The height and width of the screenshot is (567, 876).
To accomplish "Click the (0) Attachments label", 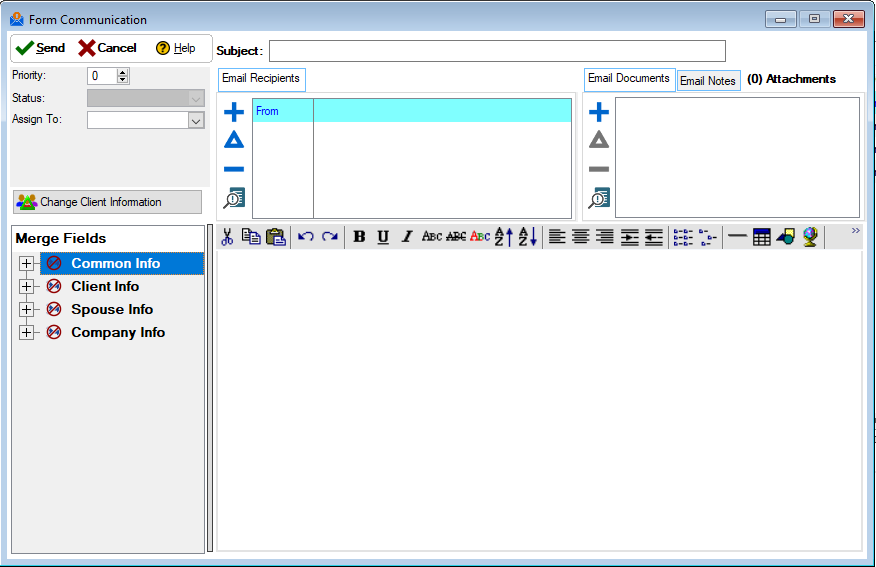I will 791,79.
